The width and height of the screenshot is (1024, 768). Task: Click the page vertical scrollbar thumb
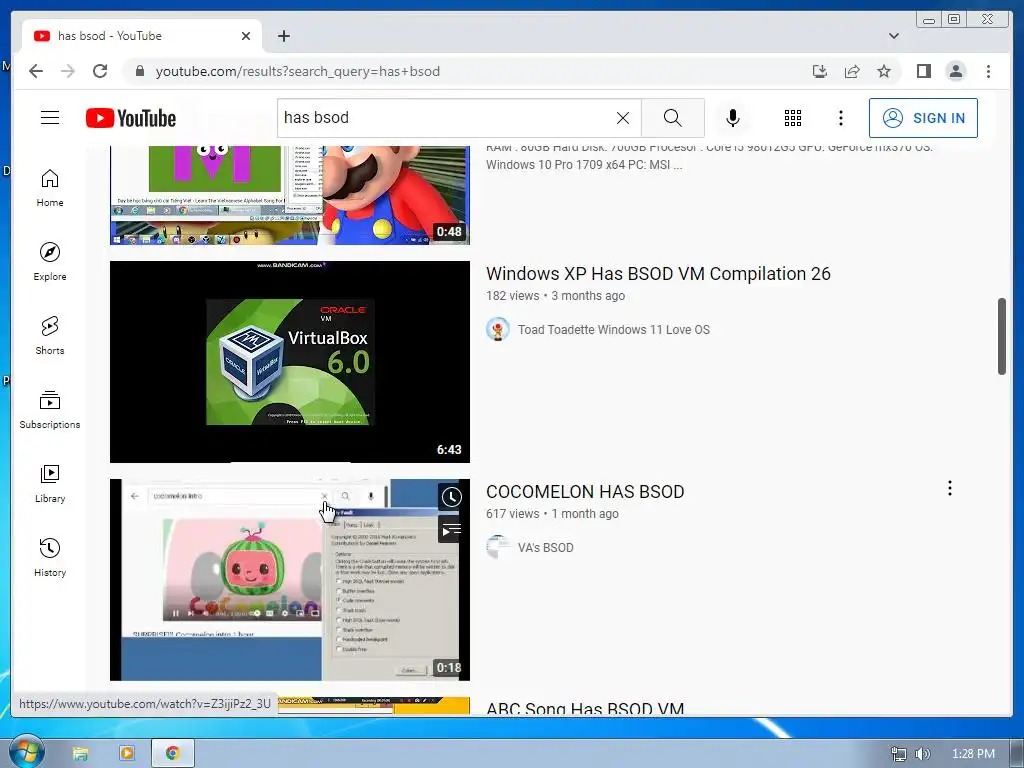pyautogui.click(x=1002, y=336)
